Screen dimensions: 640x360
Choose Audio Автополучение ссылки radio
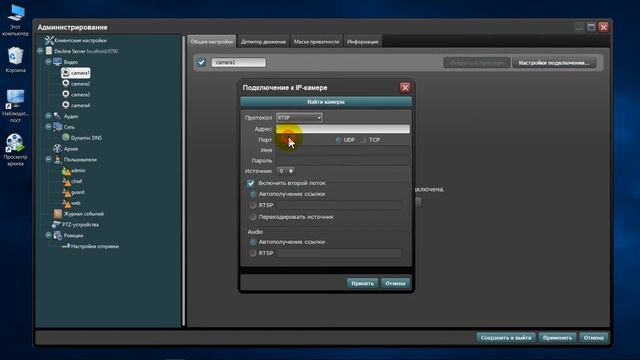tap(253, 242)
